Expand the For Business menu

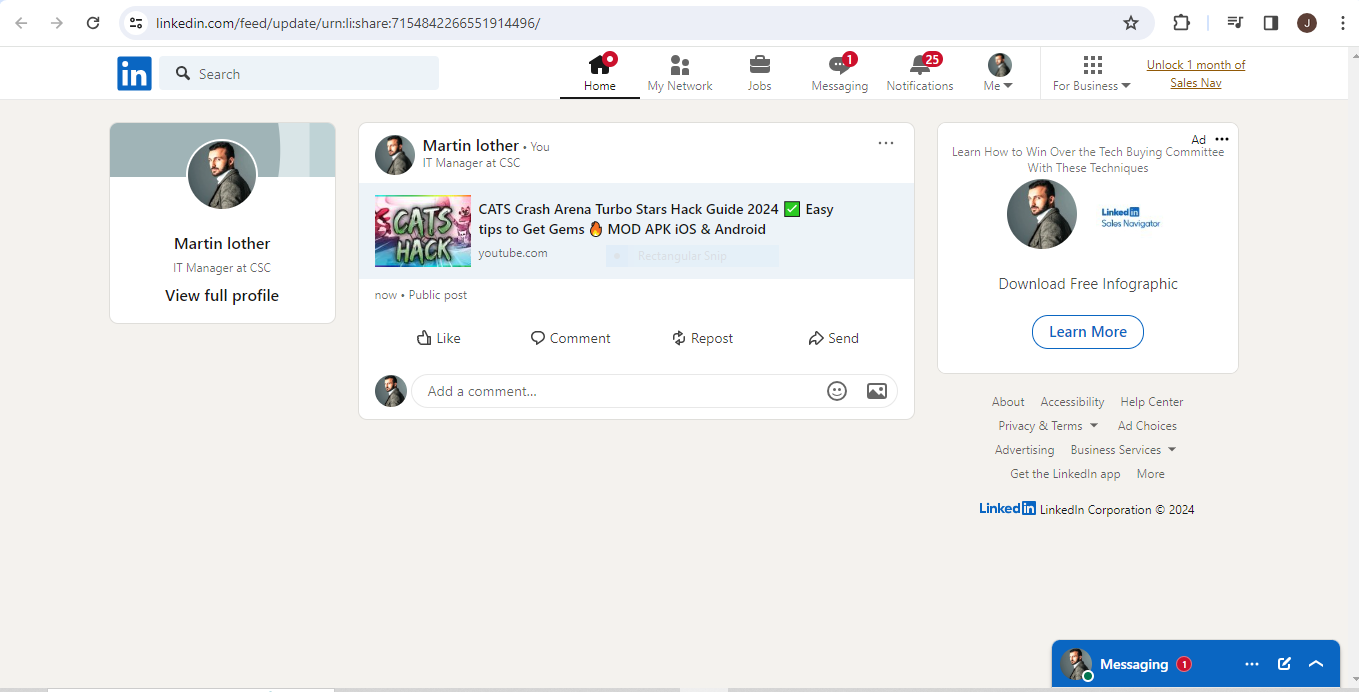pyautogui.click(x=1092, y=73)
